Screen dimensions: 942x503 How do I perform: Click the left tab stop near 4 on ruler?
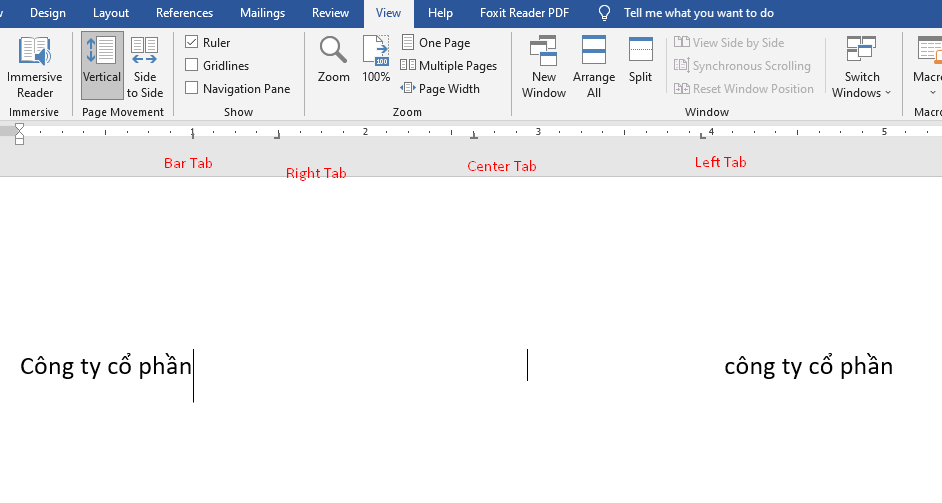(x=703, y=136)
